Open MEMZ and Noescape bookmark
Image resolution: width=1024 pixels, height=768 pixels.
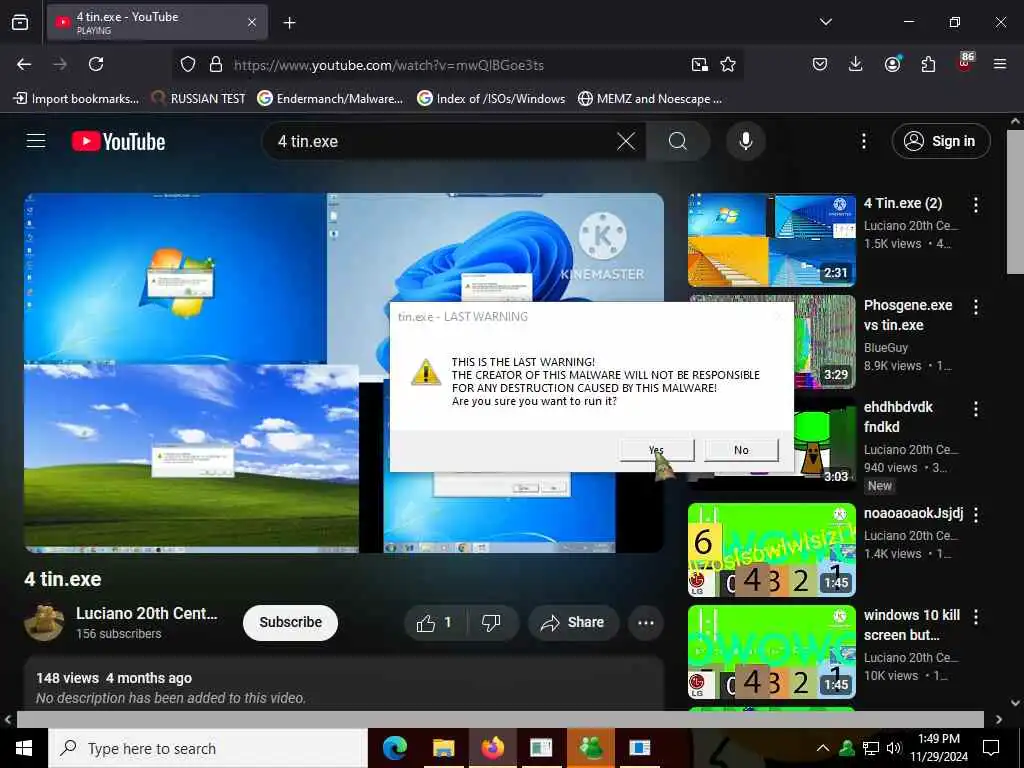[x=650, y=99]
